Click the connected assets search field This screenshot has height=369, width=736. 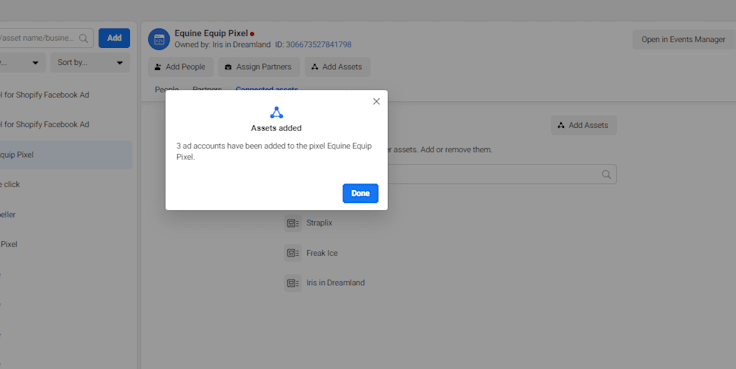pyautogui.click(x=500, y=174)
